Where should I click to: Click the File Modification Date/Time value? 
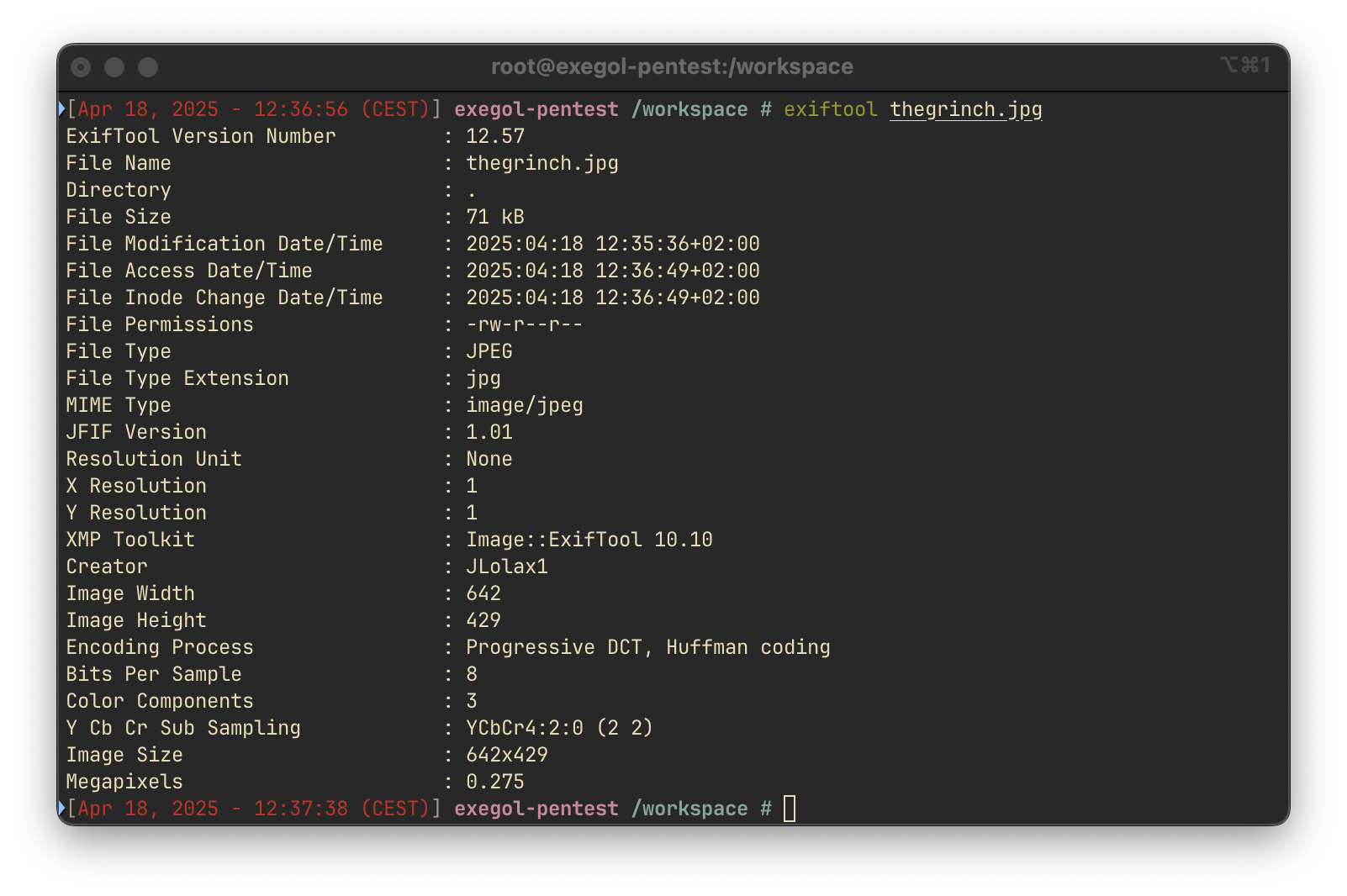613,244
